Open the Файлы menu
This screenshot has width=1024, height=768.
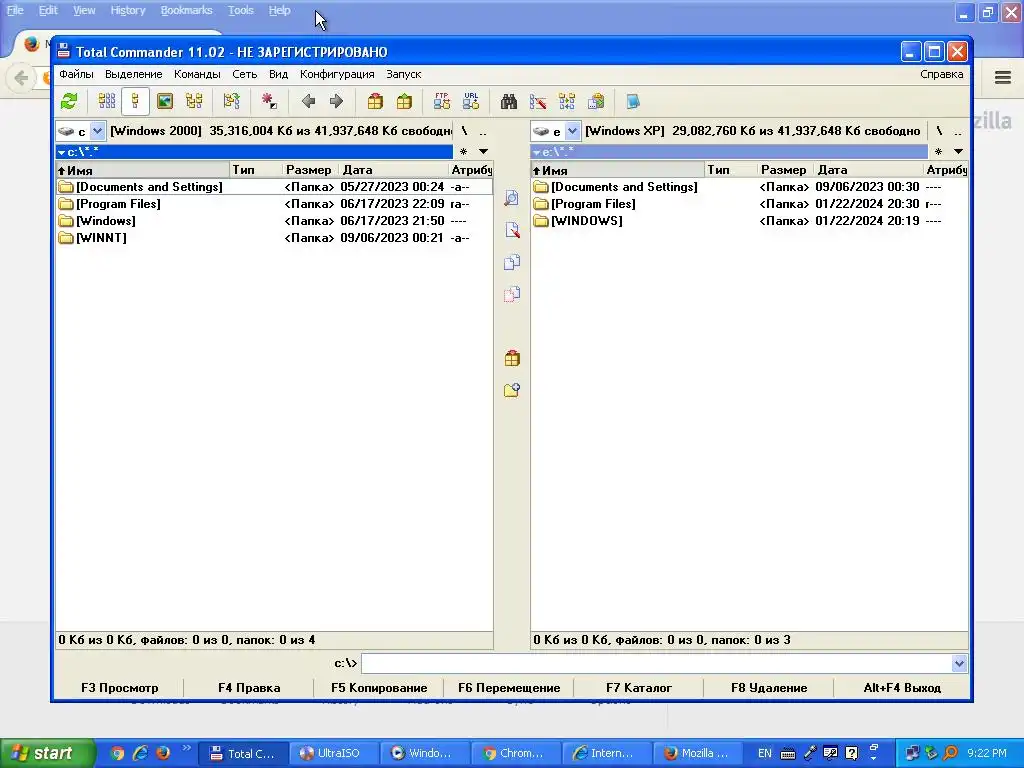click(x=76, y=74)
